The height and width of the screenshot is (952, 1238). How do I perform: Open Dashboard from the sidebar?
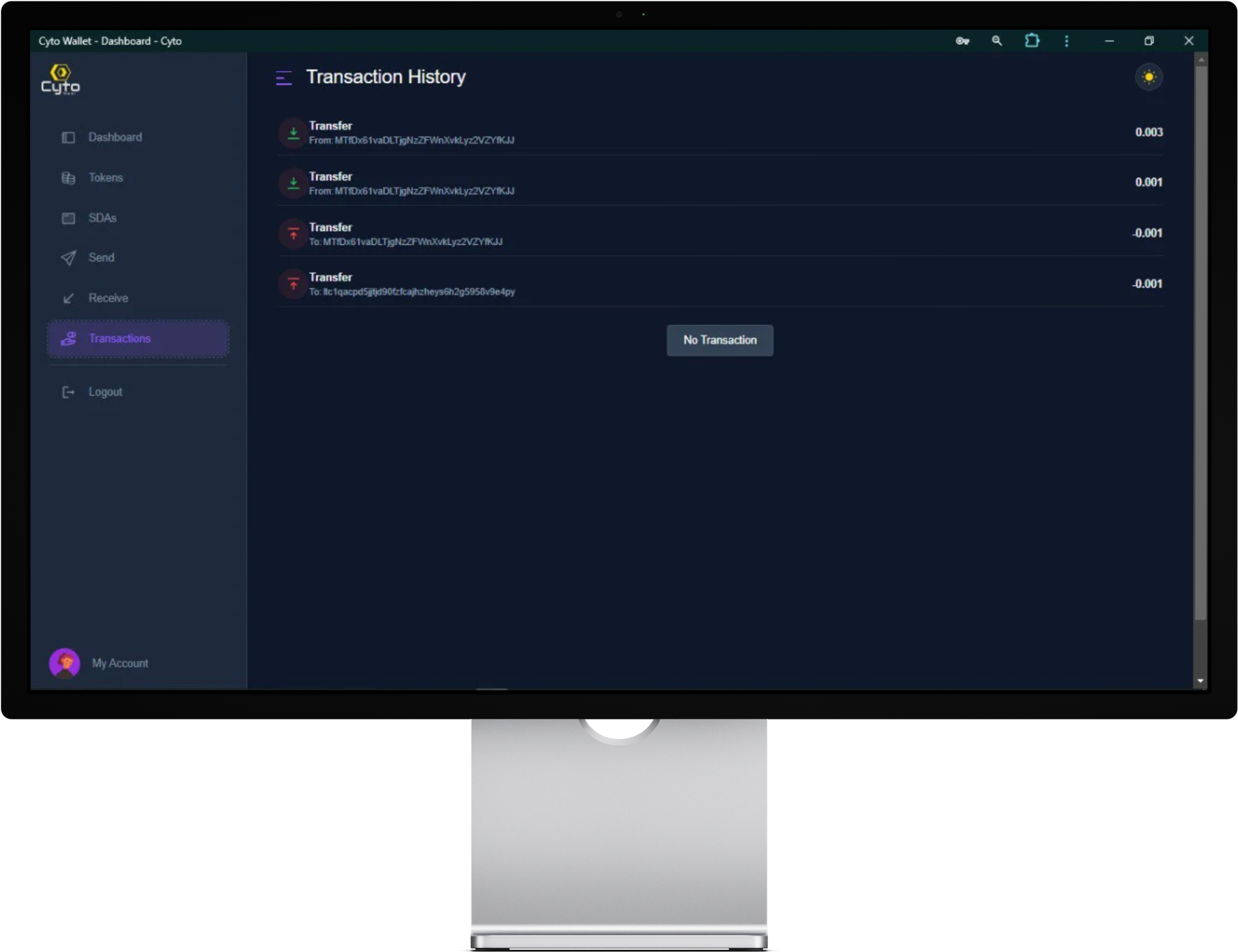click(115, 137)
